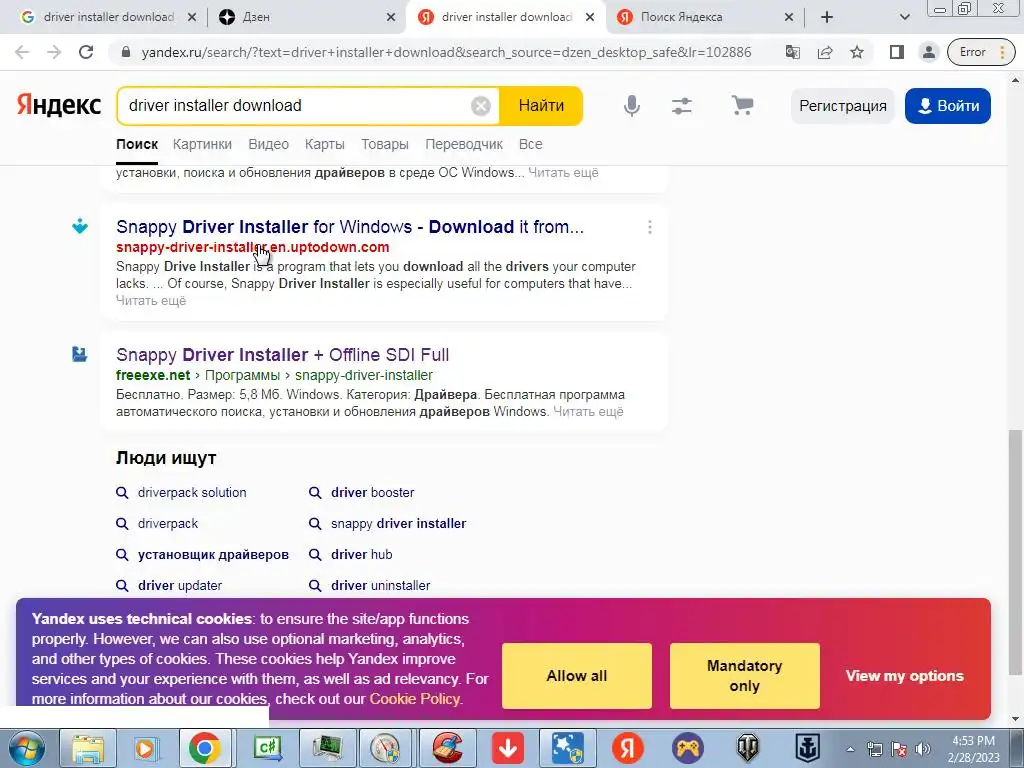Bookmark this page with star icon

857,52
